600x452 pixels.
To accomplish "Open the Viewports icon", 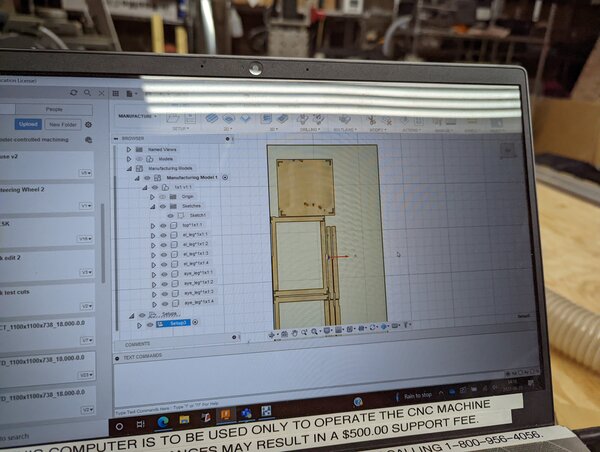I will pos(350,329).
